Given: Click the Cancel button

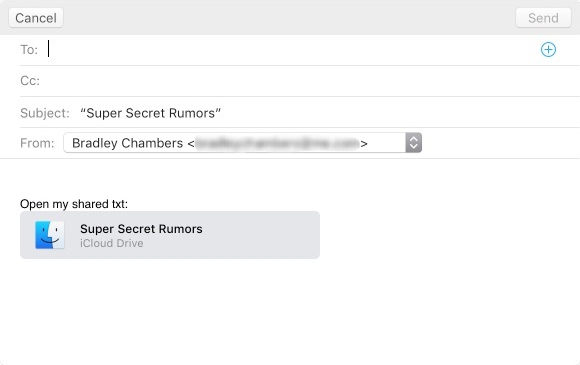Looking at the screenshot, I should click(36, 18).
